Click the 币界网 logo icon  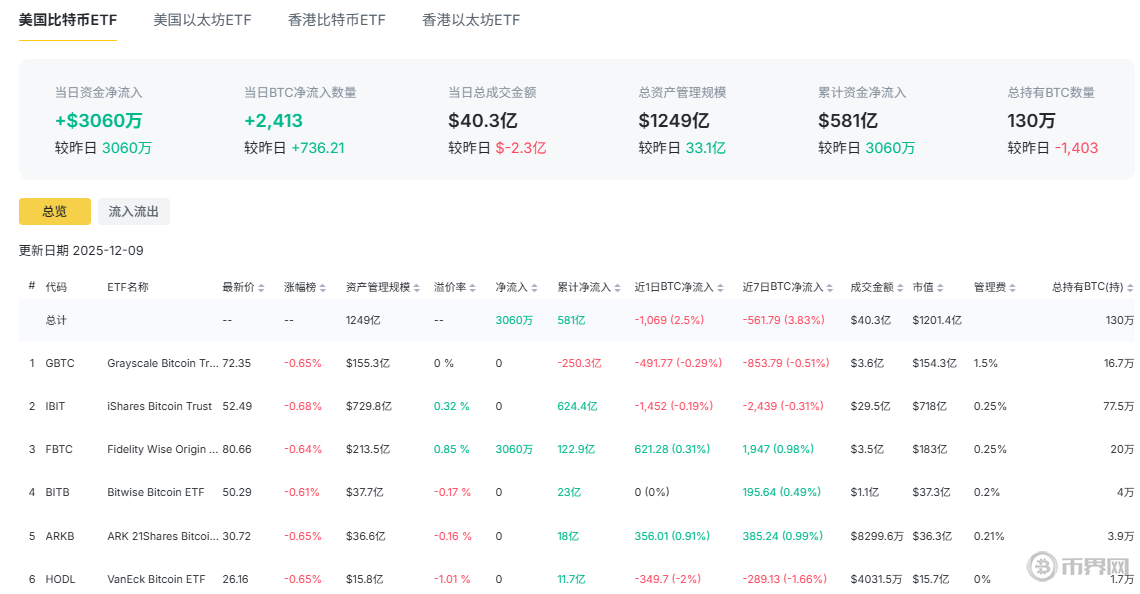[x=1043, y=566]
